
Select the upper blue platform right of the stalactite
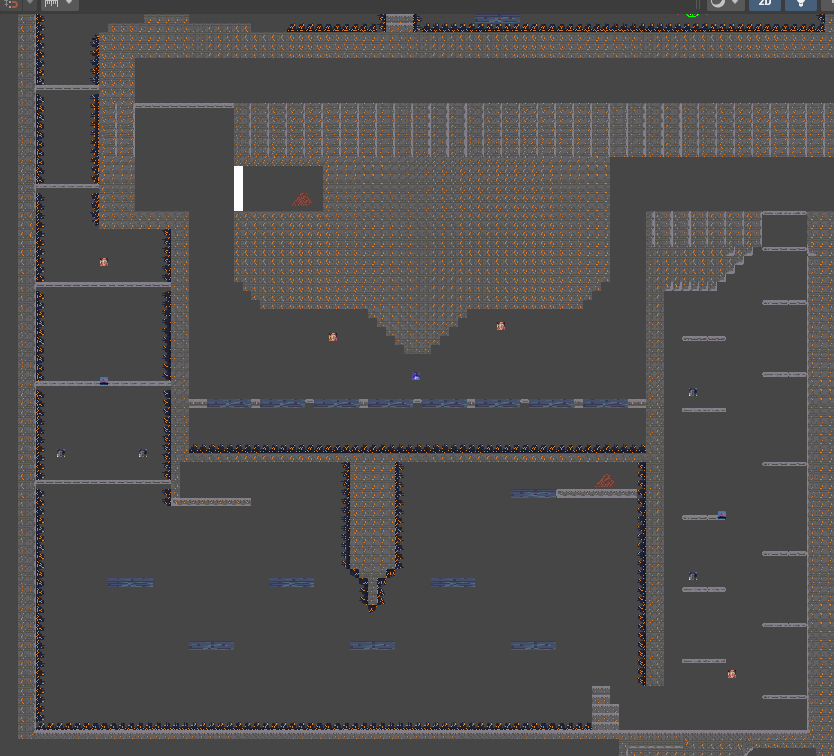click(x=453, y=583)
